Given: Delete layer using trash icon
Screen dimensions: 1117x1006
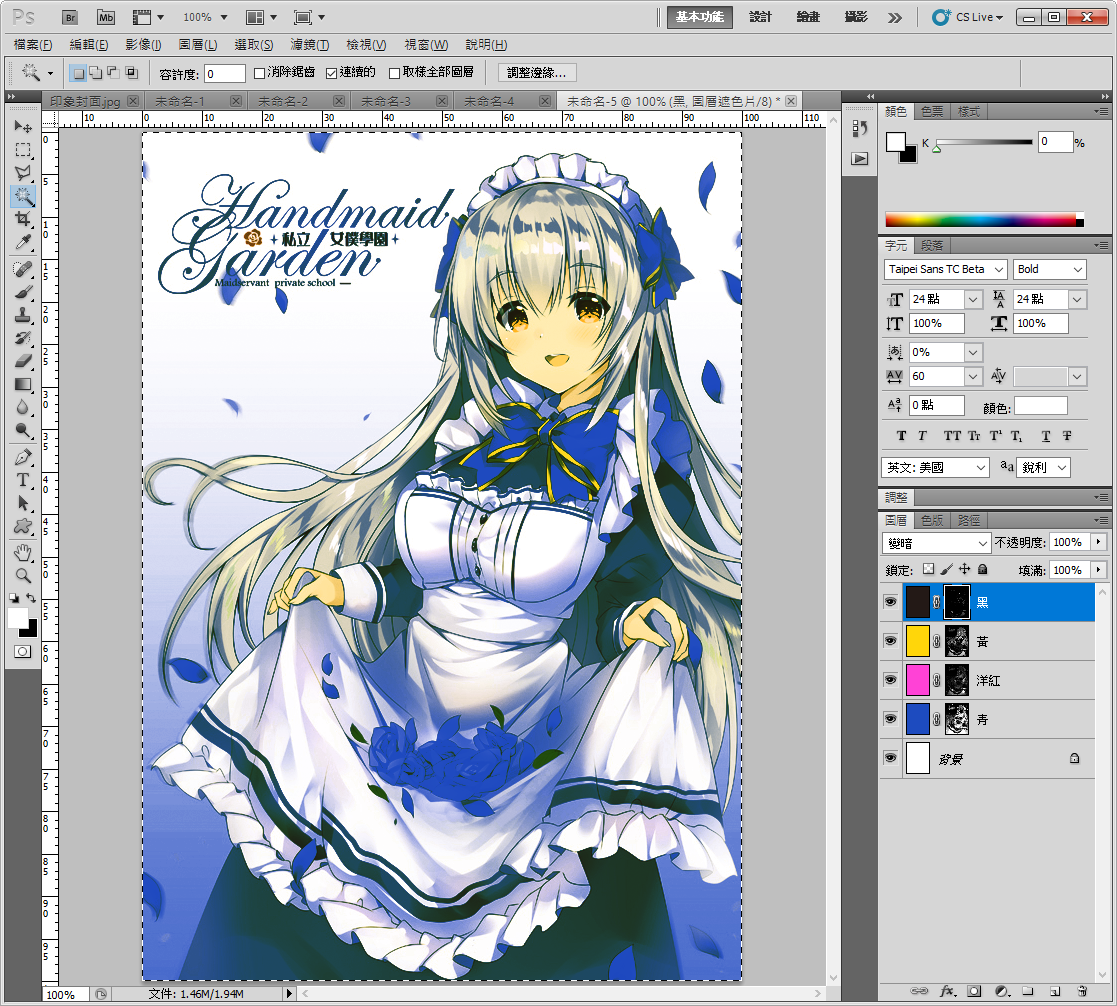Looking at the screenshot, I should click(x=1082, y=990).
